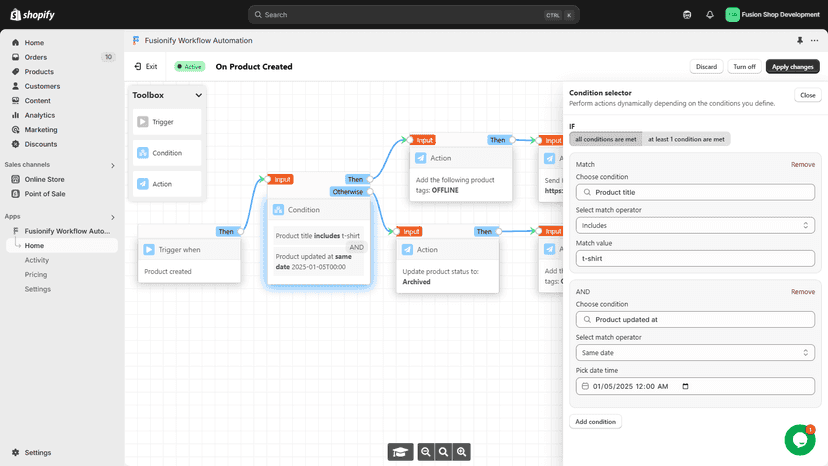Viewport: 828px width, 466px height.
Task: Close the Condition selector panel
Action: click(x=807, y=95)
